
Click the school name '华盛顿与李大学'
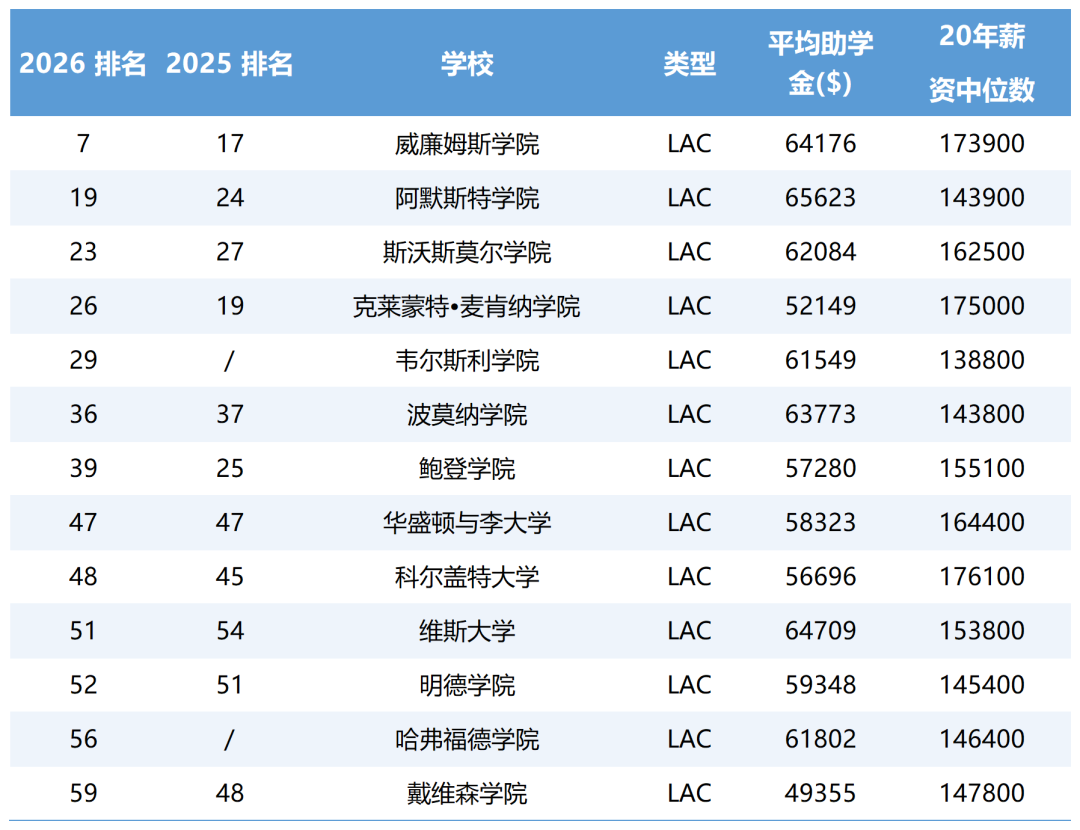tap(467, 523)
